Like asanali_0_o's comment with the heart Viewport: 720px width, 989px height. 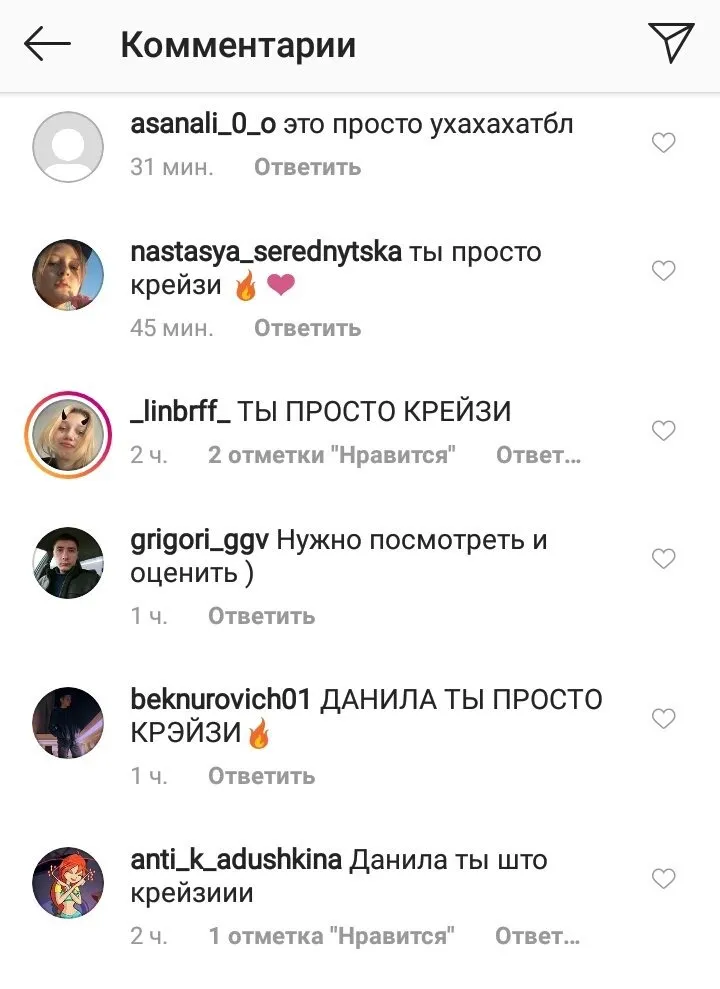pyautogui.click(x=663, y=143)
